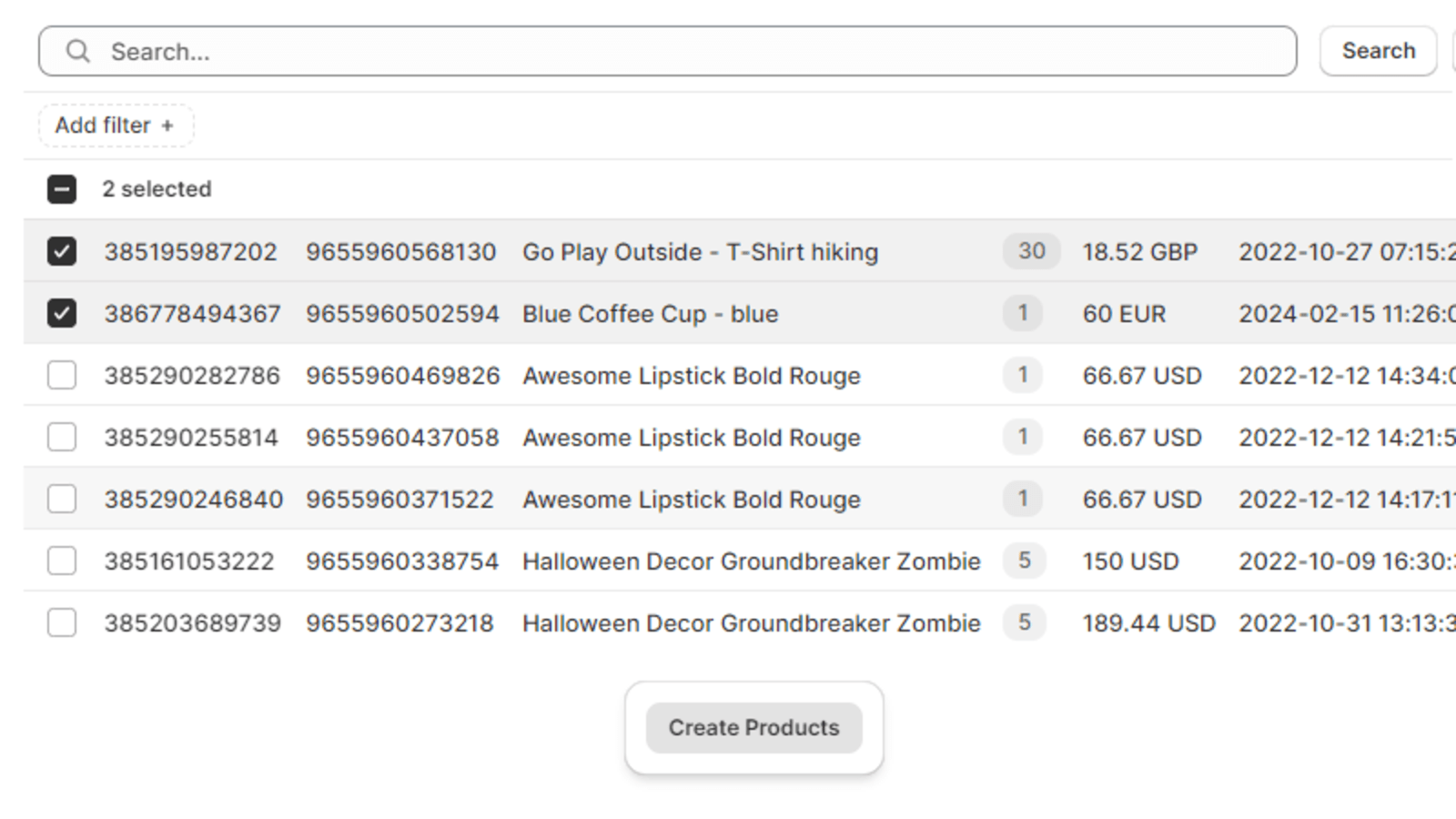Click the quantity badge 1 on Blue Coffee Cup
Screen dimensions: 1456x819
click(1023, 313)
